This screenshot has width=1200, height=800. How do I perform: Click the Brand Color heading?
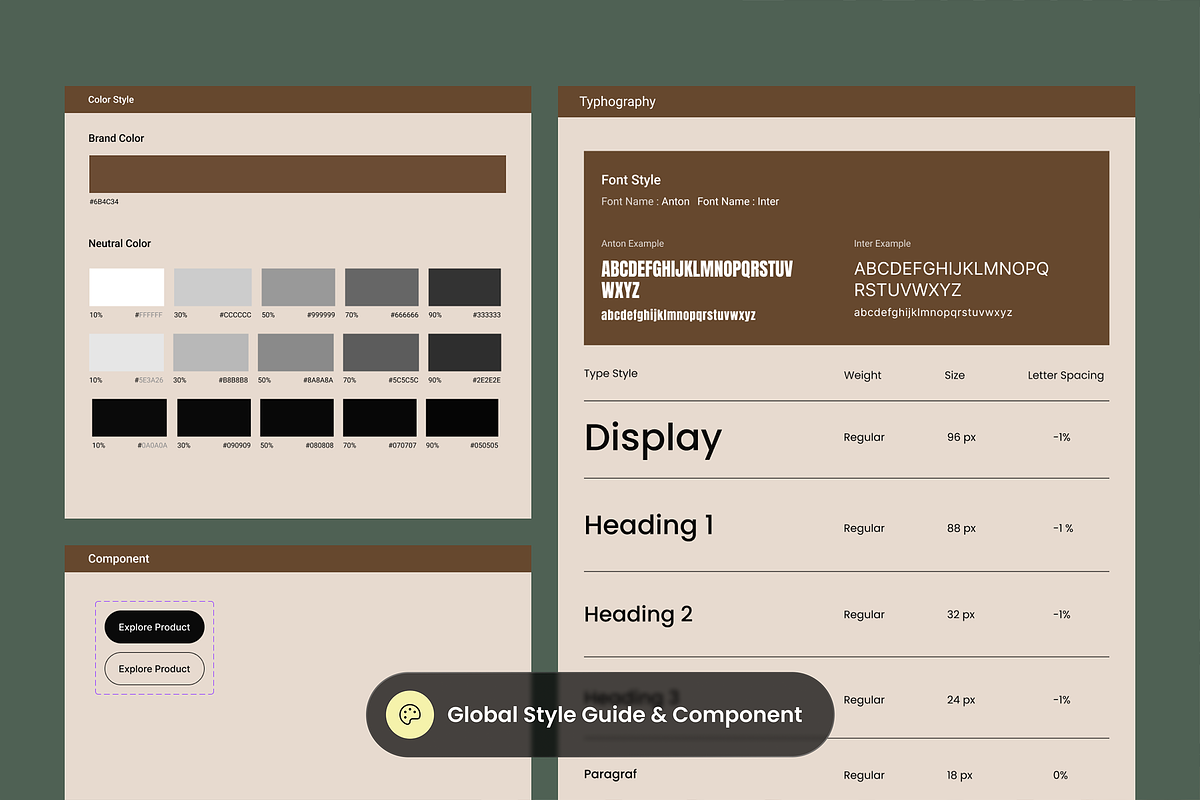coord(116,138)
